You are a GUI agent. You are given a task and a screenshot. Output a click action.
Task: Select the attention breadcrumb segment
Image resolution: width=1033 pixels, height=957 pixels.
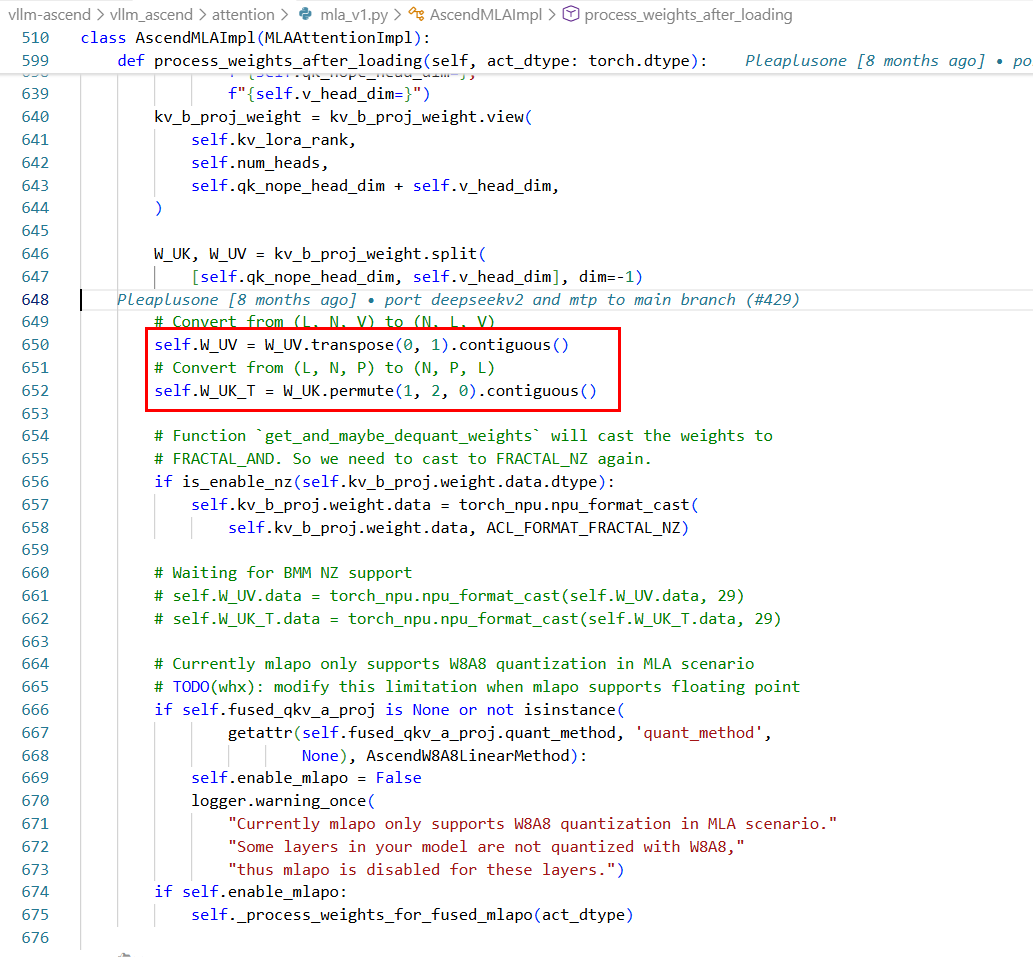click(243, 14)
